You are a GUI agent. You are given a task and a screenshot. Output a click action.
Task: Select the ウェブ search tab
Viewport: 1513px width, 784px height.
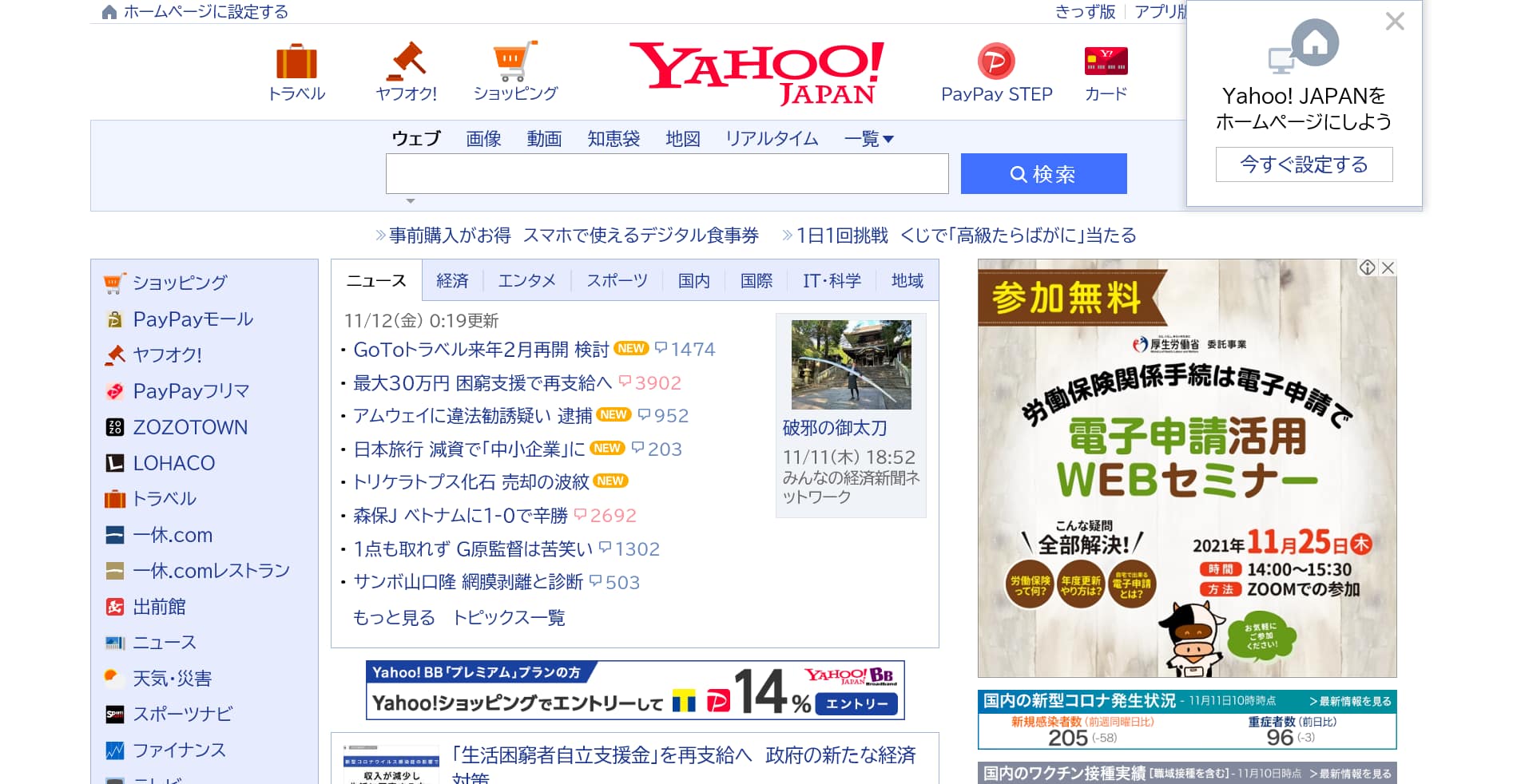click(x=416, y=139)
